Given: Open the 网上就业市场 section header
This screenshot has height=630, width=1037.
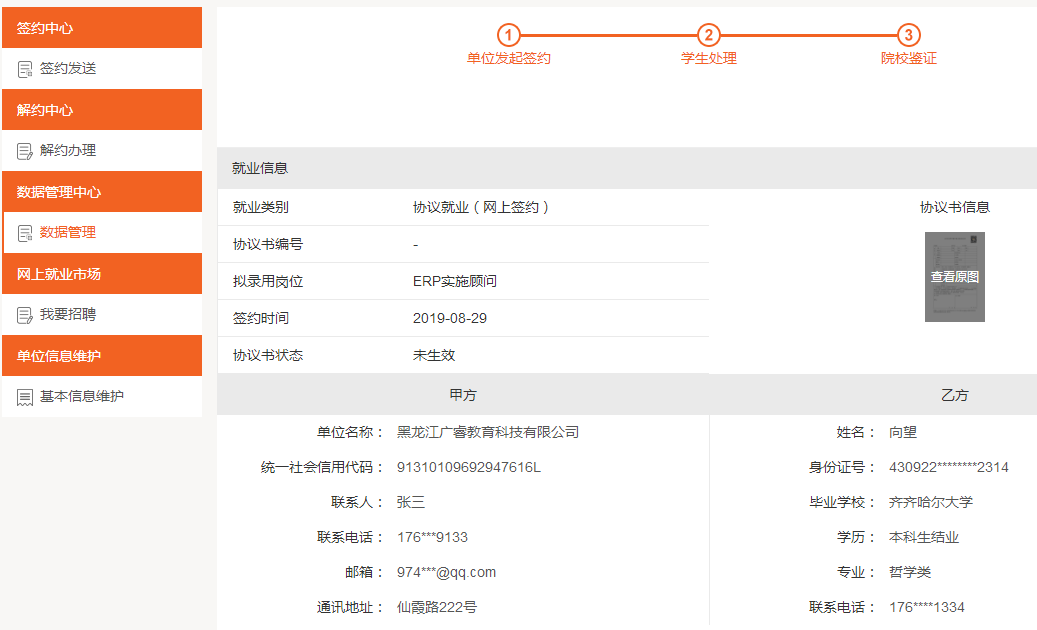Looking at the screenshot, I should tap(101, 274).
